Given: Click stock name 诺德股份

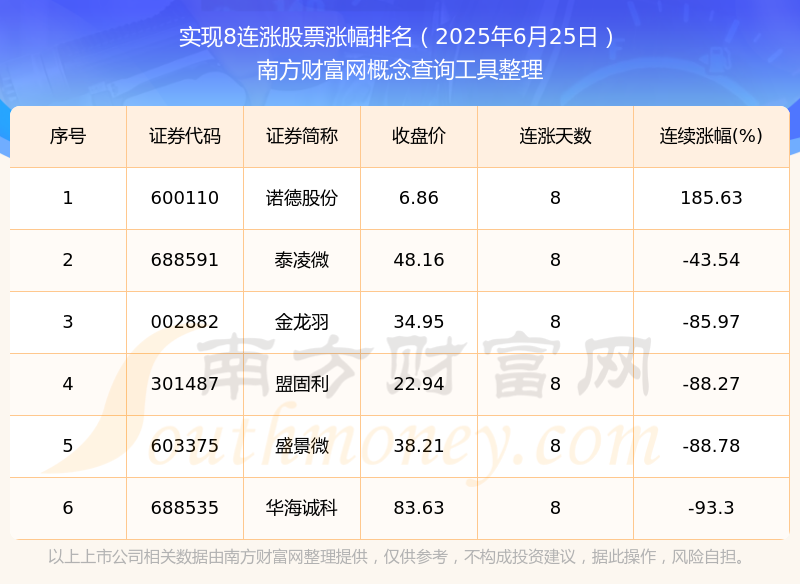Looking at the screenshot, I should point(302,198).
